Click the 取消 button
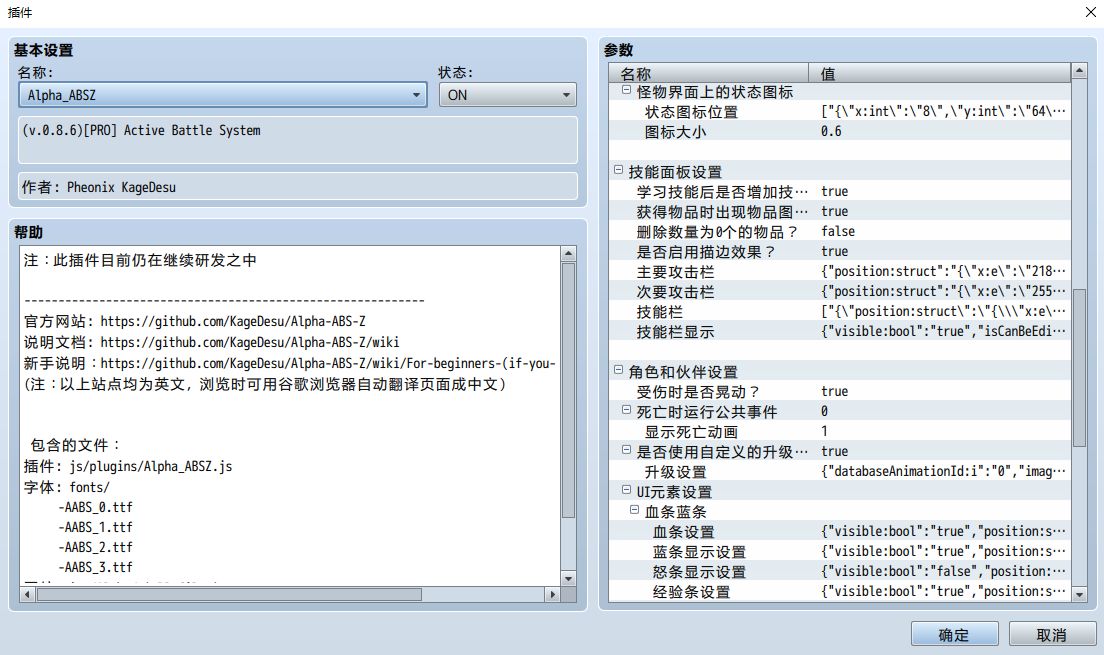 click(1052, 634)
